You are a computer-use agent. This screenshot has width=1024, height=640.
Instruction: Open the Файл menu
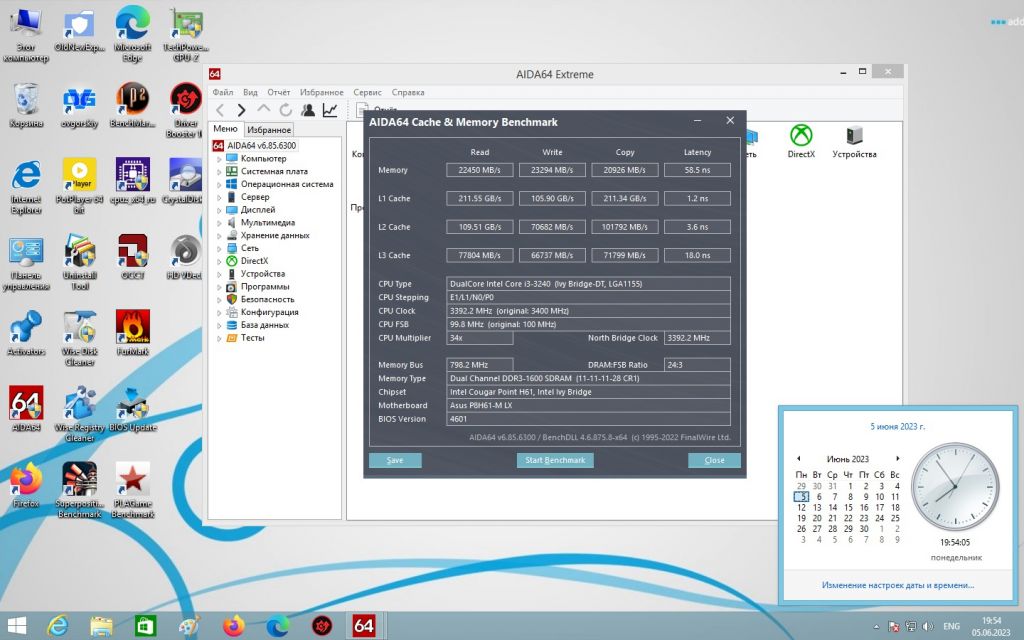tap(223, 92)
